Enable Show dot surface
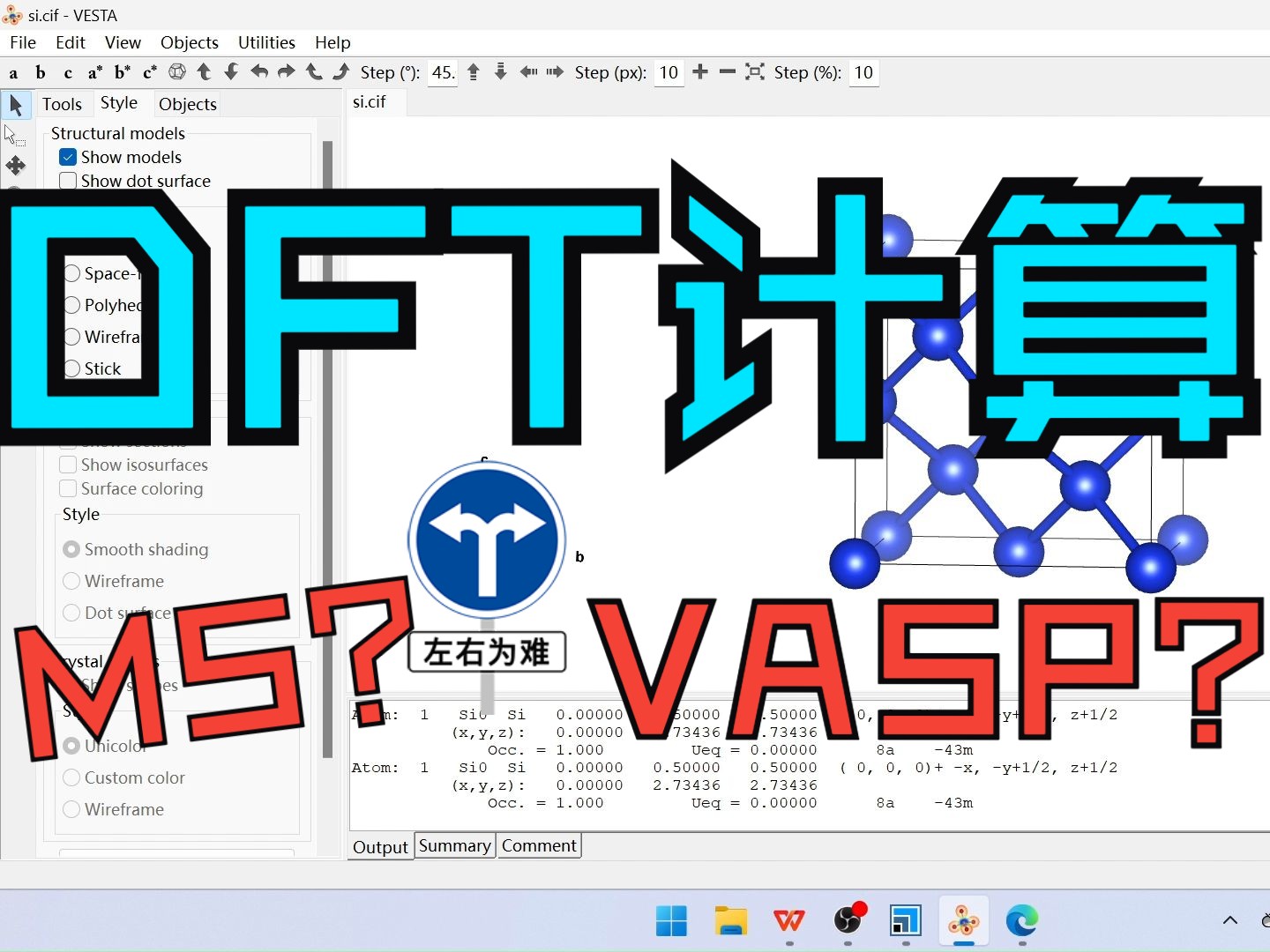1270x952 pixels. pyautogui.click(x=68, y=181)
